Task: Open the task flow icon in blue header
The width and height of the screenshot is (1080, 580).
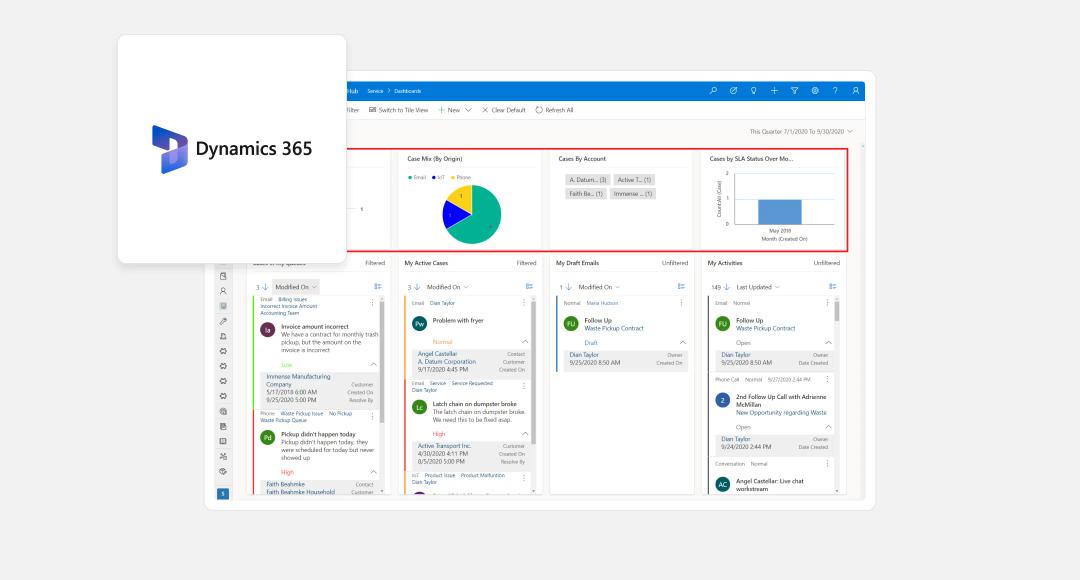Action: [x=734, y=90]
